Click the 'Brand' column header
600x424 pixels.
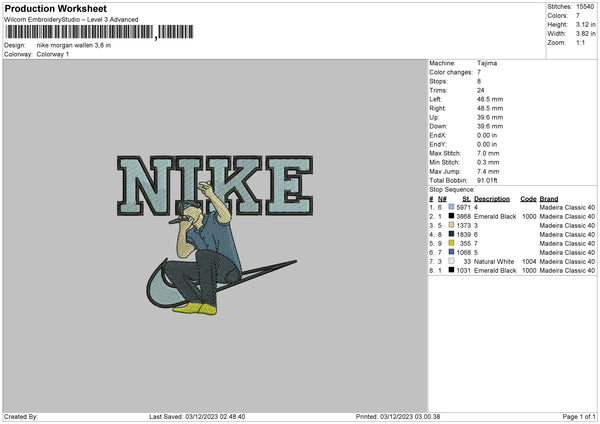coord(549,199)
